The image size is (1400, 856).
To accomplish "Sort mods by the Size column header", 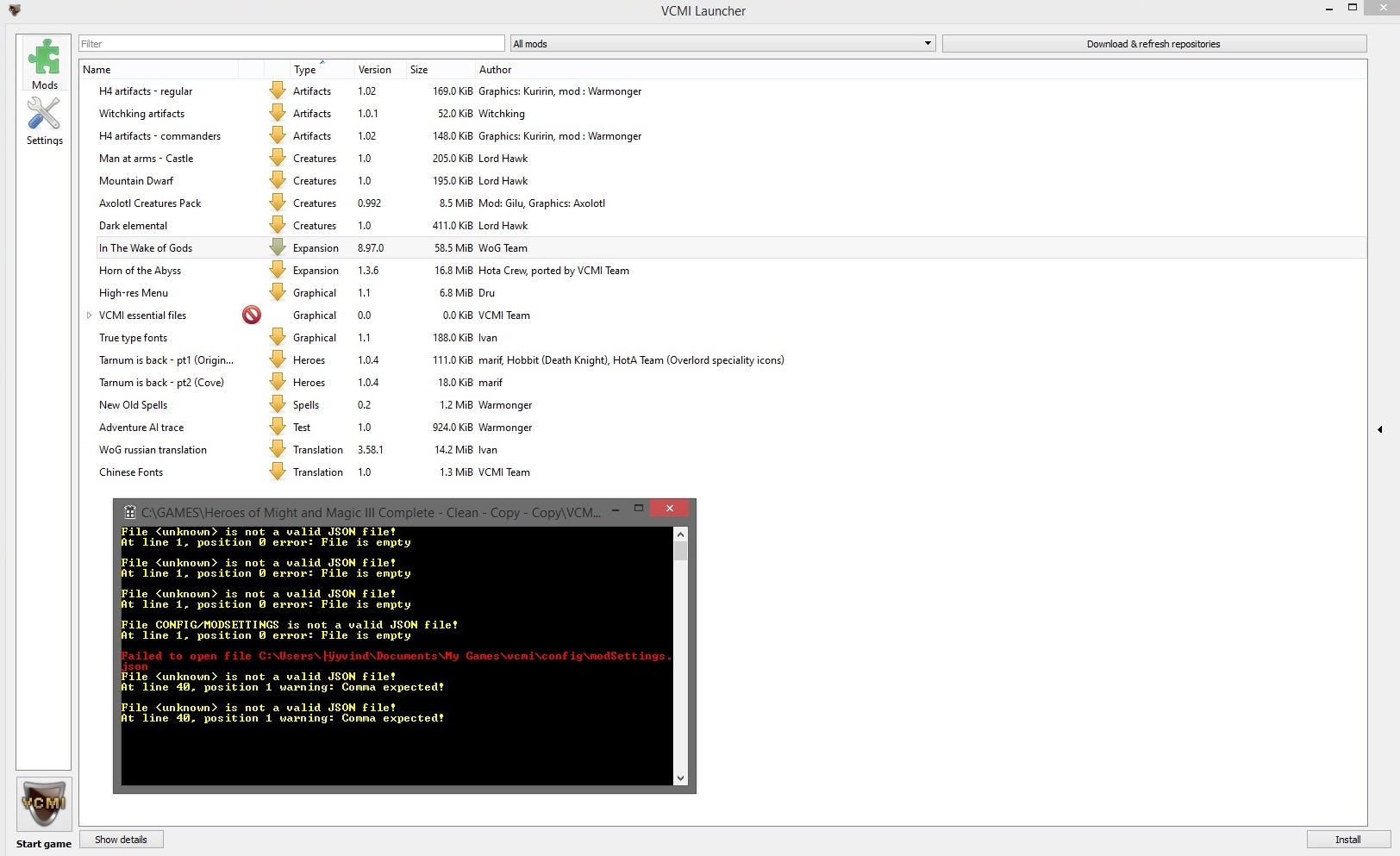I will [x=441, y=70].
